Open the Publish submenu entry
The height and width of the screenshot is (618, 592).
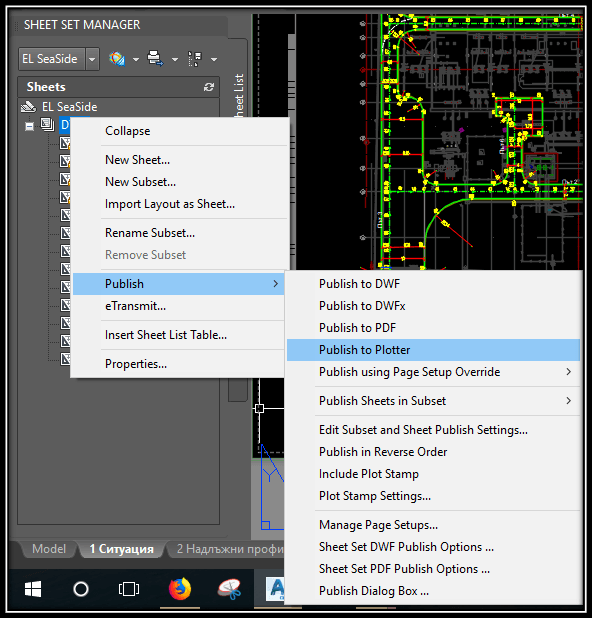pos(178,284)
